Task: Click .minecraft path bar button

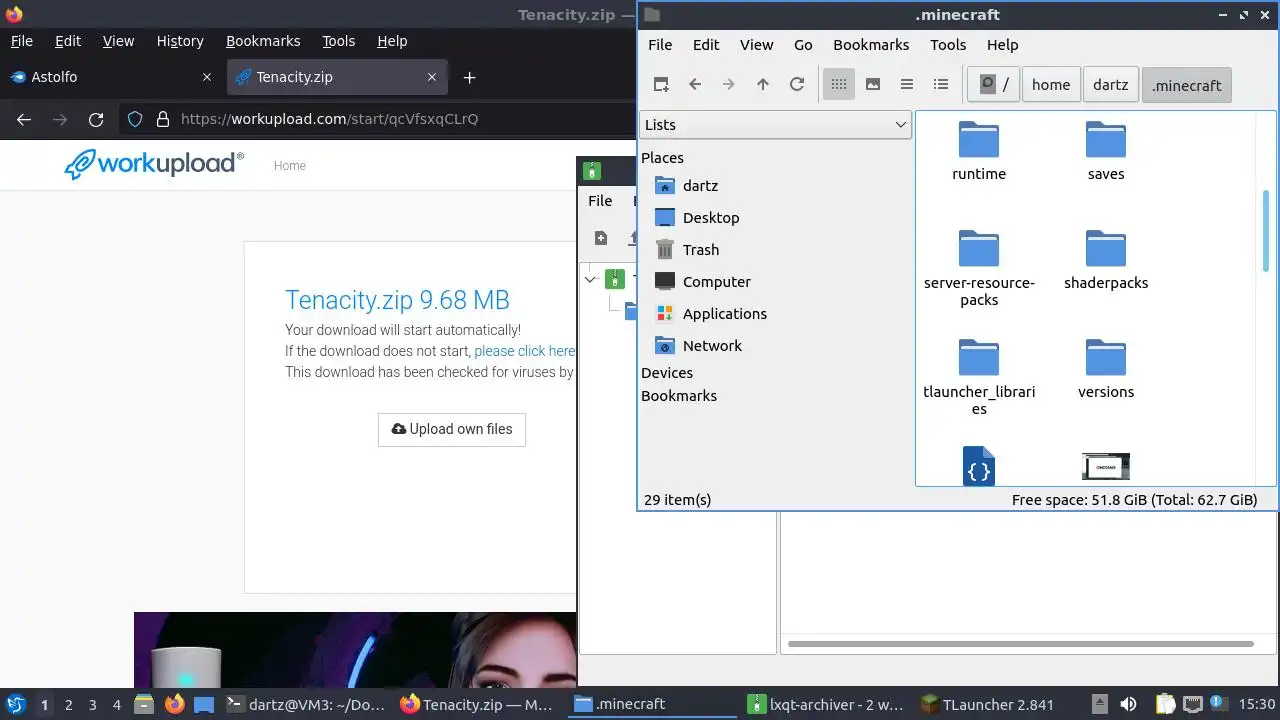Action: click(1187, 85)
